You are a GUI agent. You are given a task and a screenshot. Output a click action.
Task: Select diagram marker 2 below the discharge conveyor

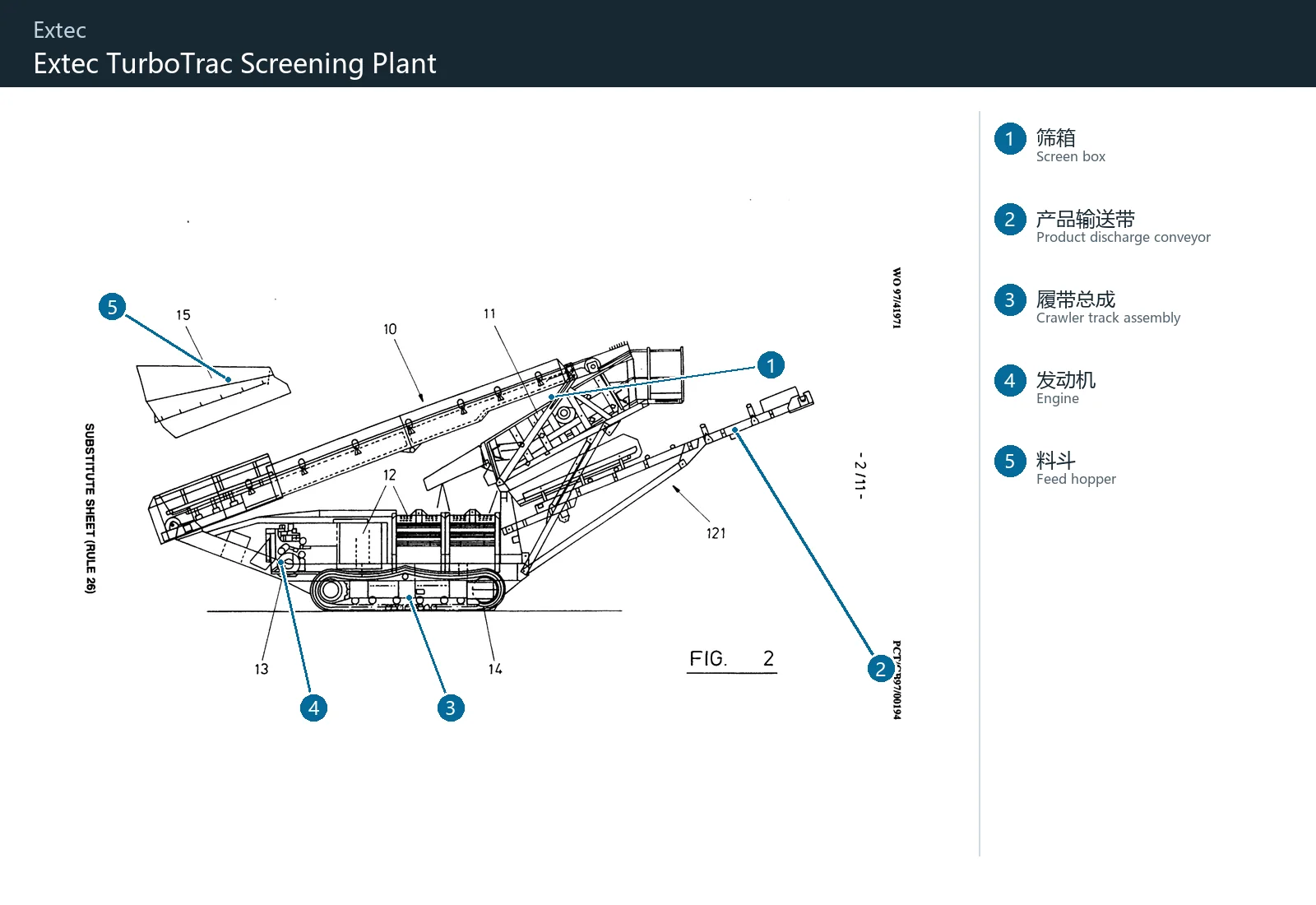[x=881, y=668]
